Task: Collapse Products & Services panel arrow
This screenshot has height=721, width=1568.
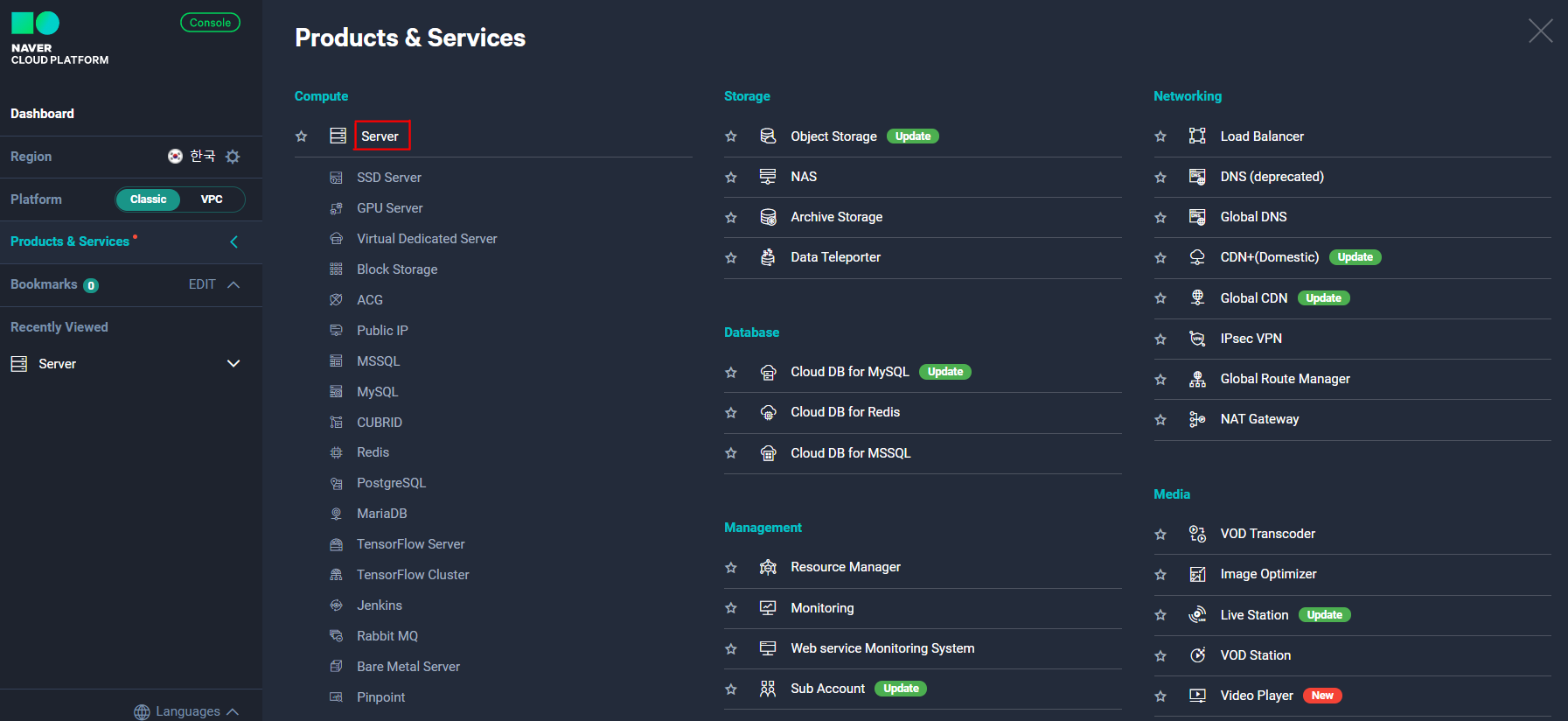Action: coord(233,241)
